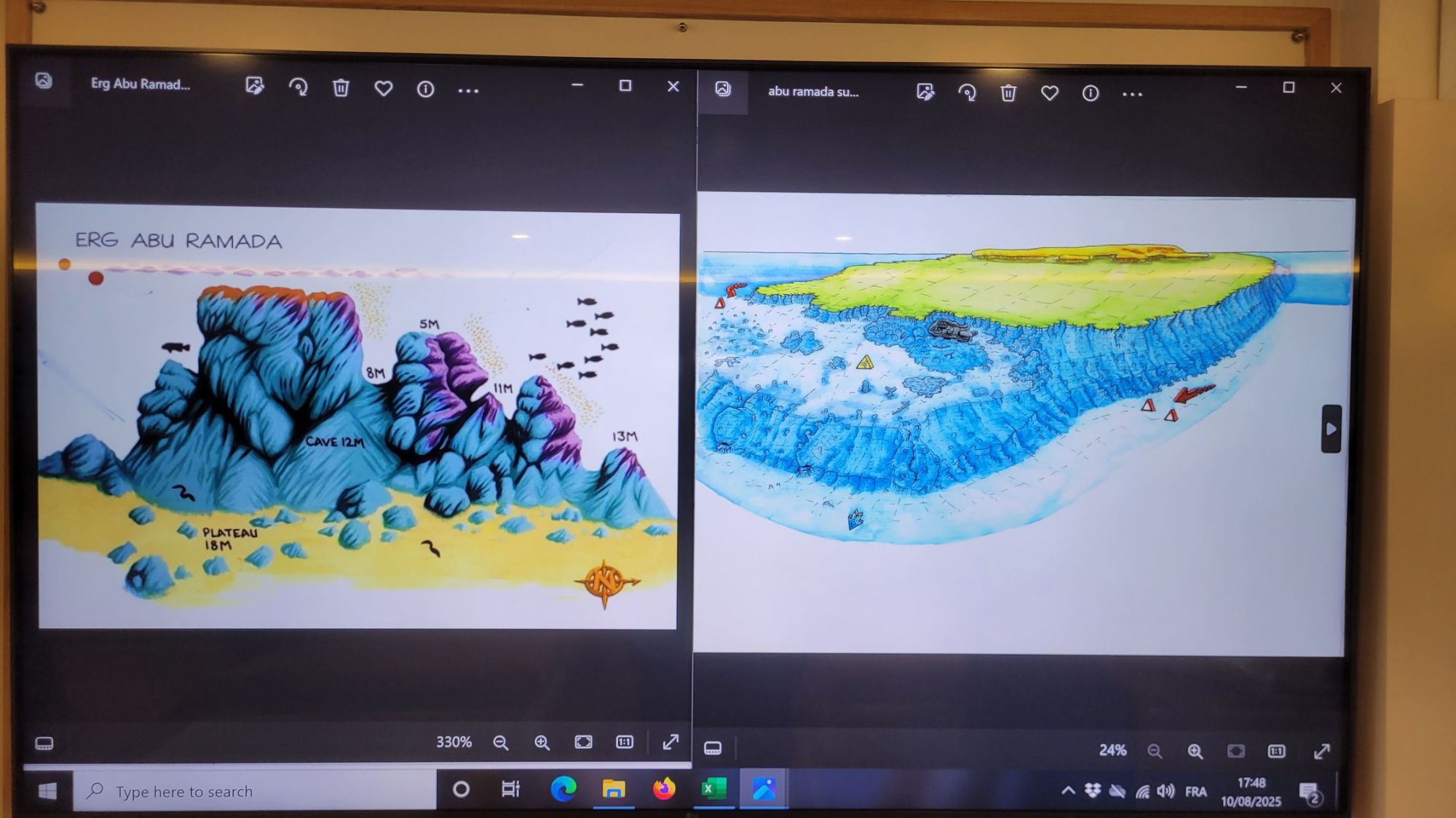Zoom in on abu ramada su image
This screenshot has width=1456, height=818.
[1195, 751]
